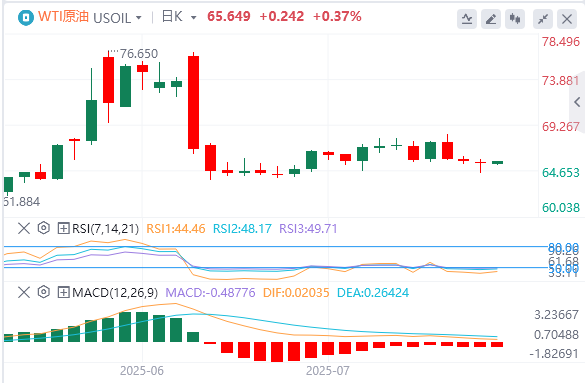Click the large red candlestick in June
This screenshot has height=383, width=585.
pyautogui.click(x=193, y=103)
